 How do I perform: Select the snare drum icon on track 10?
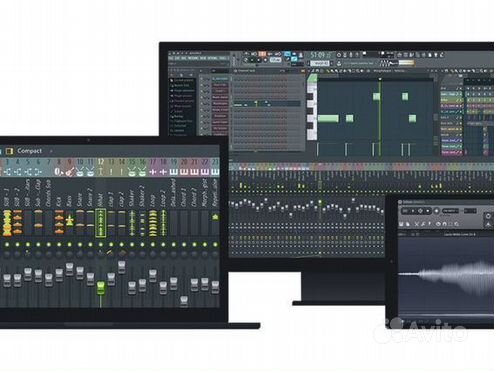[x=80, y=172]
